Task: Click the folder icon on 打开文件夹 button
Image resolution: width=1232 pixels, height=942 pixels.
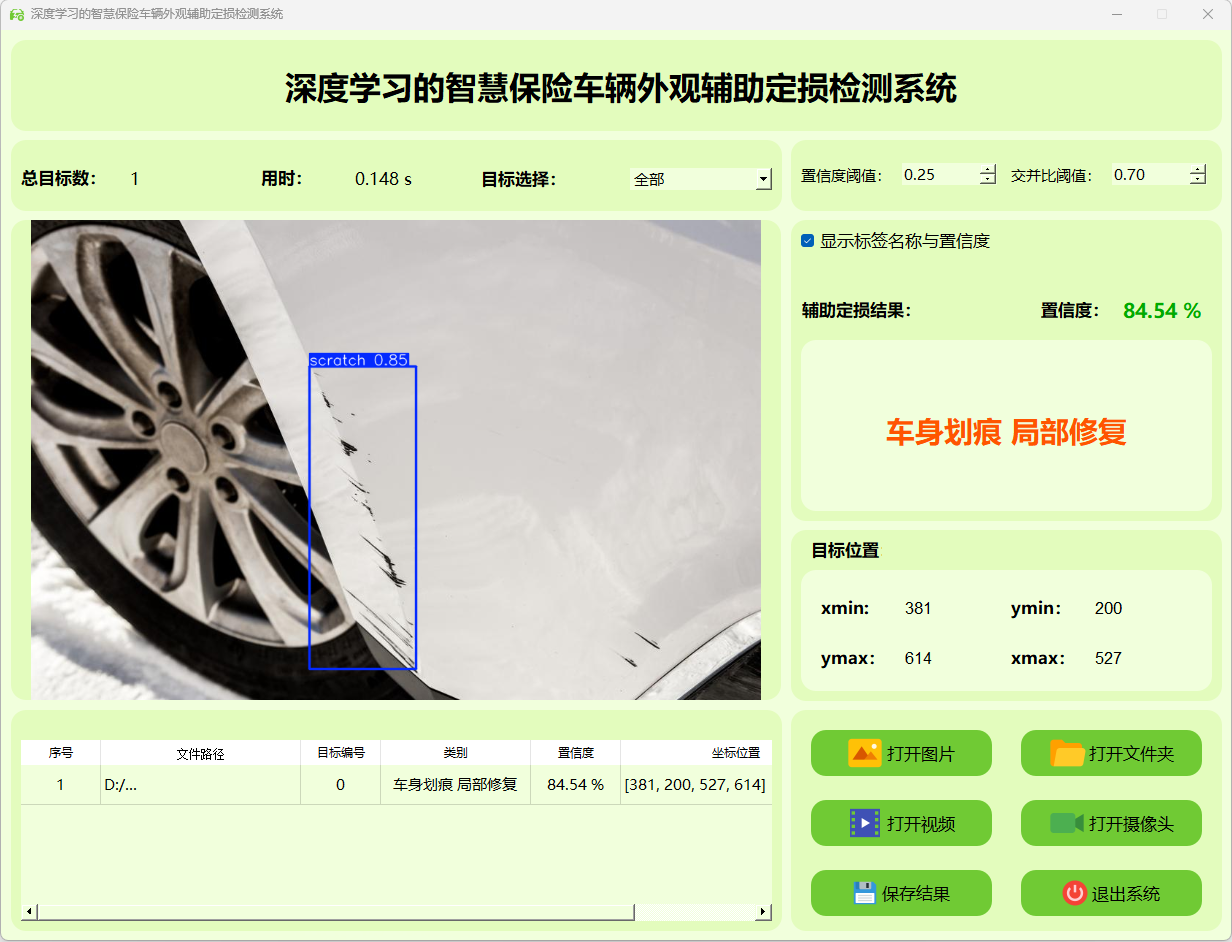Action: point(1067,753)
